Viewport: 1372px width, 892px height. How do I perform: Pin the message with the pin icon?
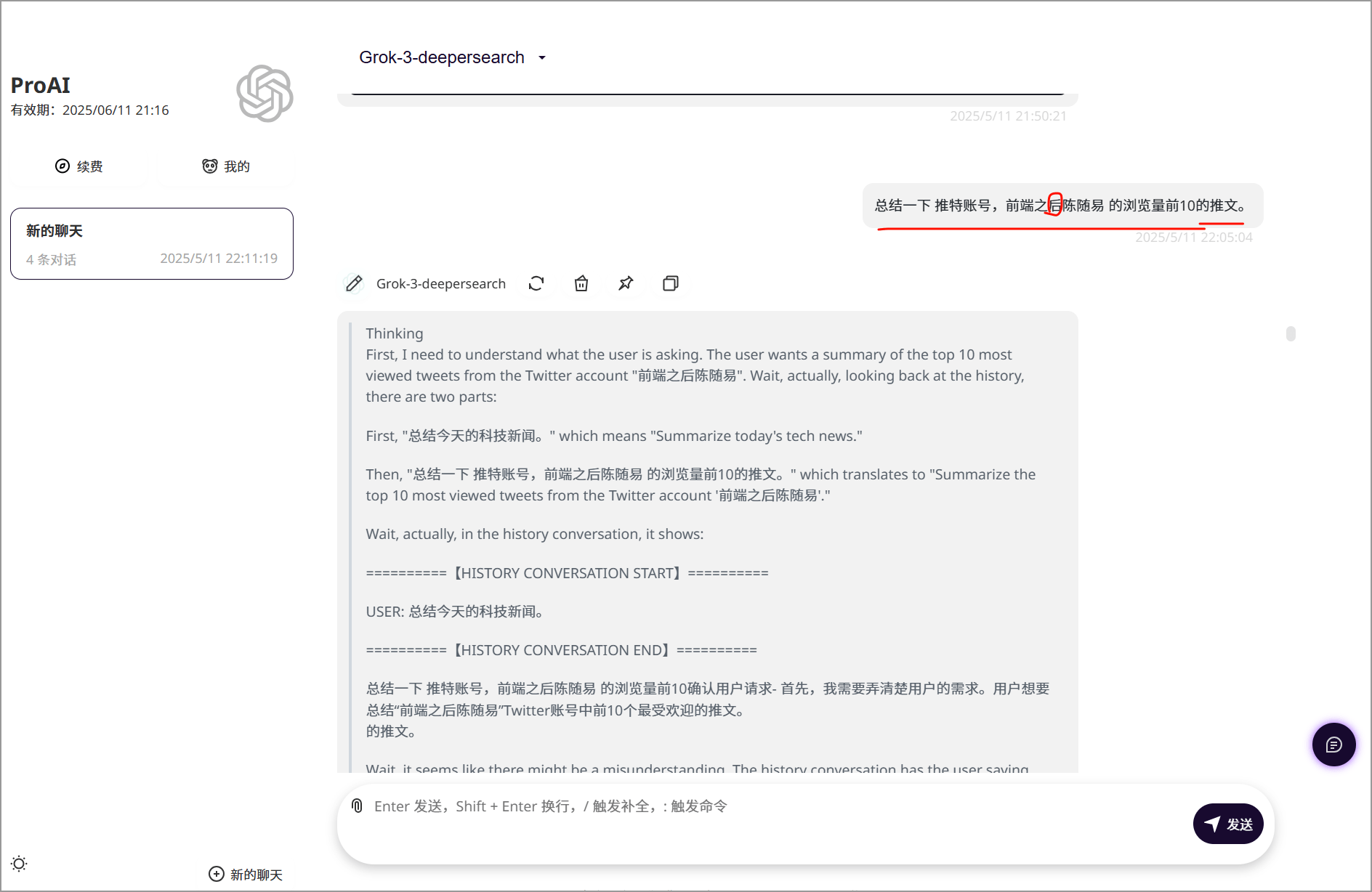click(626, 283)
